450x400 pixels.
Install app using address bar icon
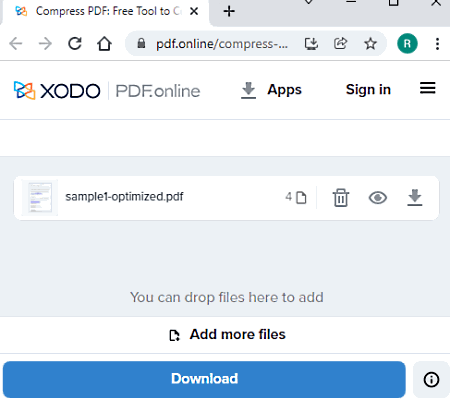coord(311,44)
